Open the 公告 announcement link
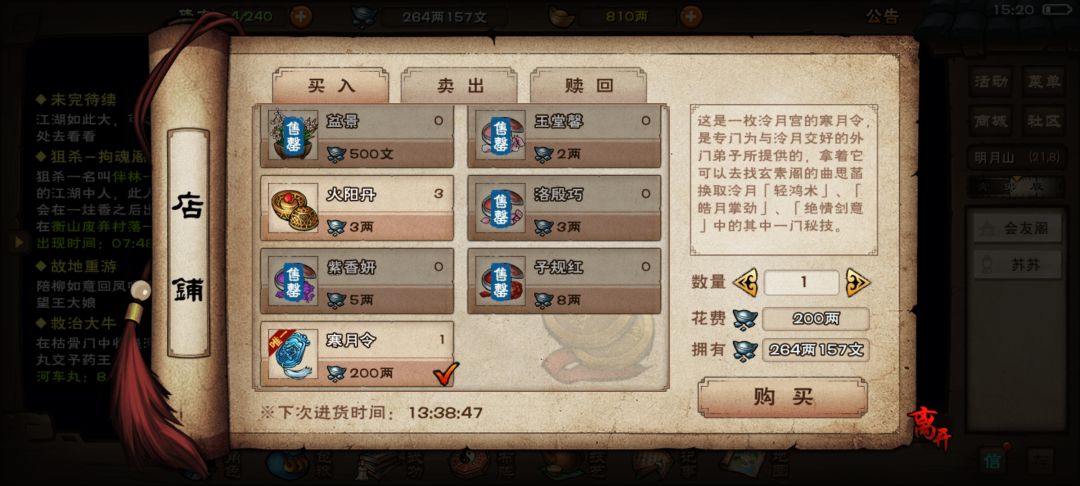1080x486 pixels. click(x=883, y=16)
